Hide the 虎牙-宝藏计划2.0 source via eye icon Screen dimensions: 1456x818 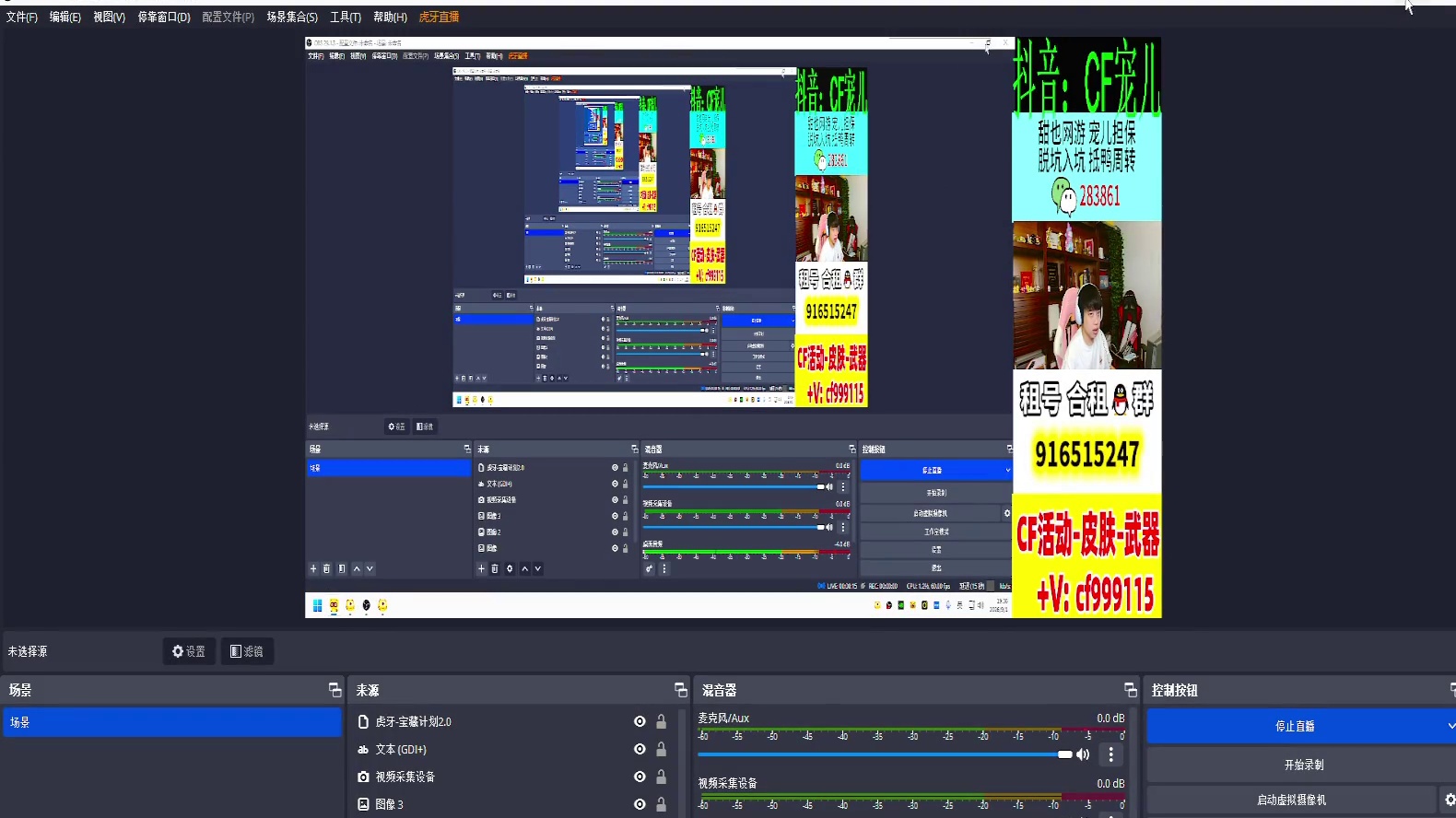pos(640,722)
